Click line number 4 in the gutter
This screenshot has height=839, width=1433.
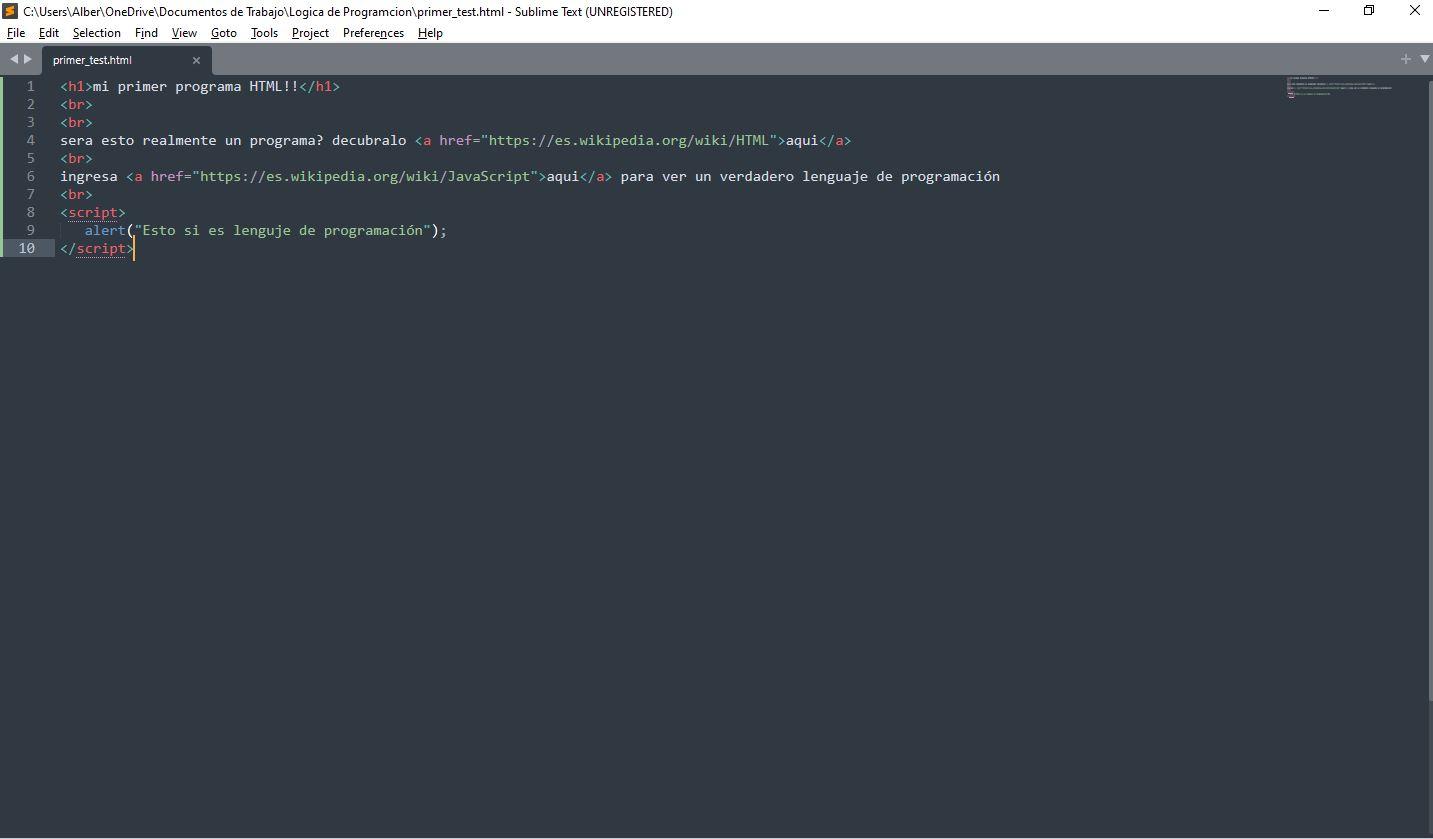tap(30, 140)
